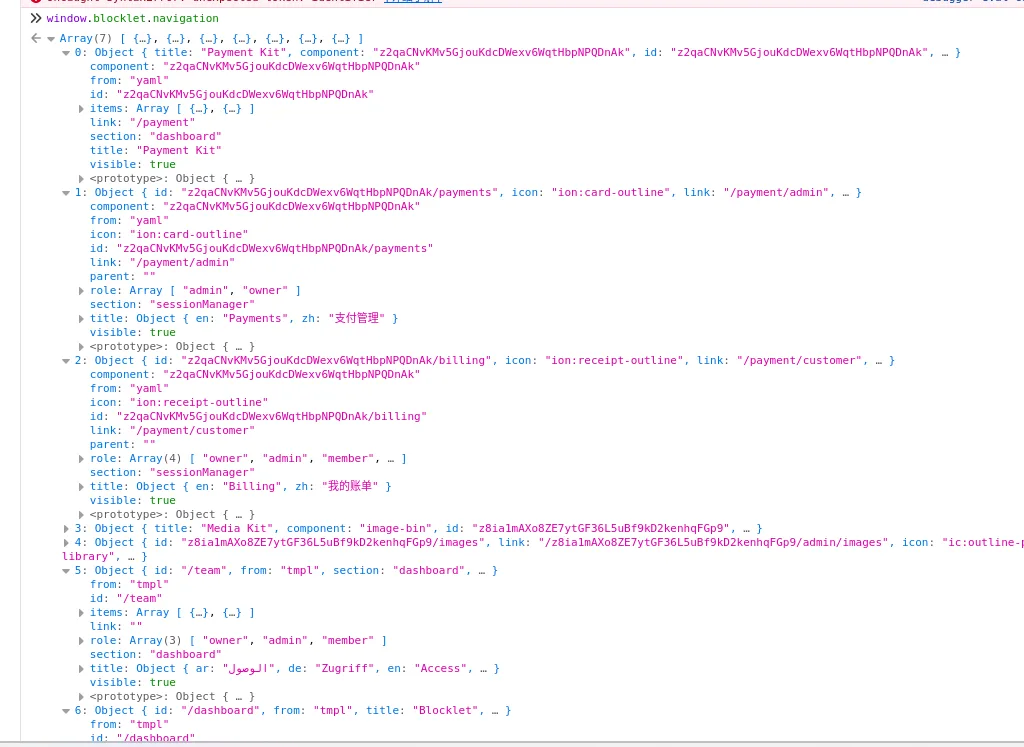
Task: Click section: "dashboard" under Payment Kit
Action: click(155, 136)
